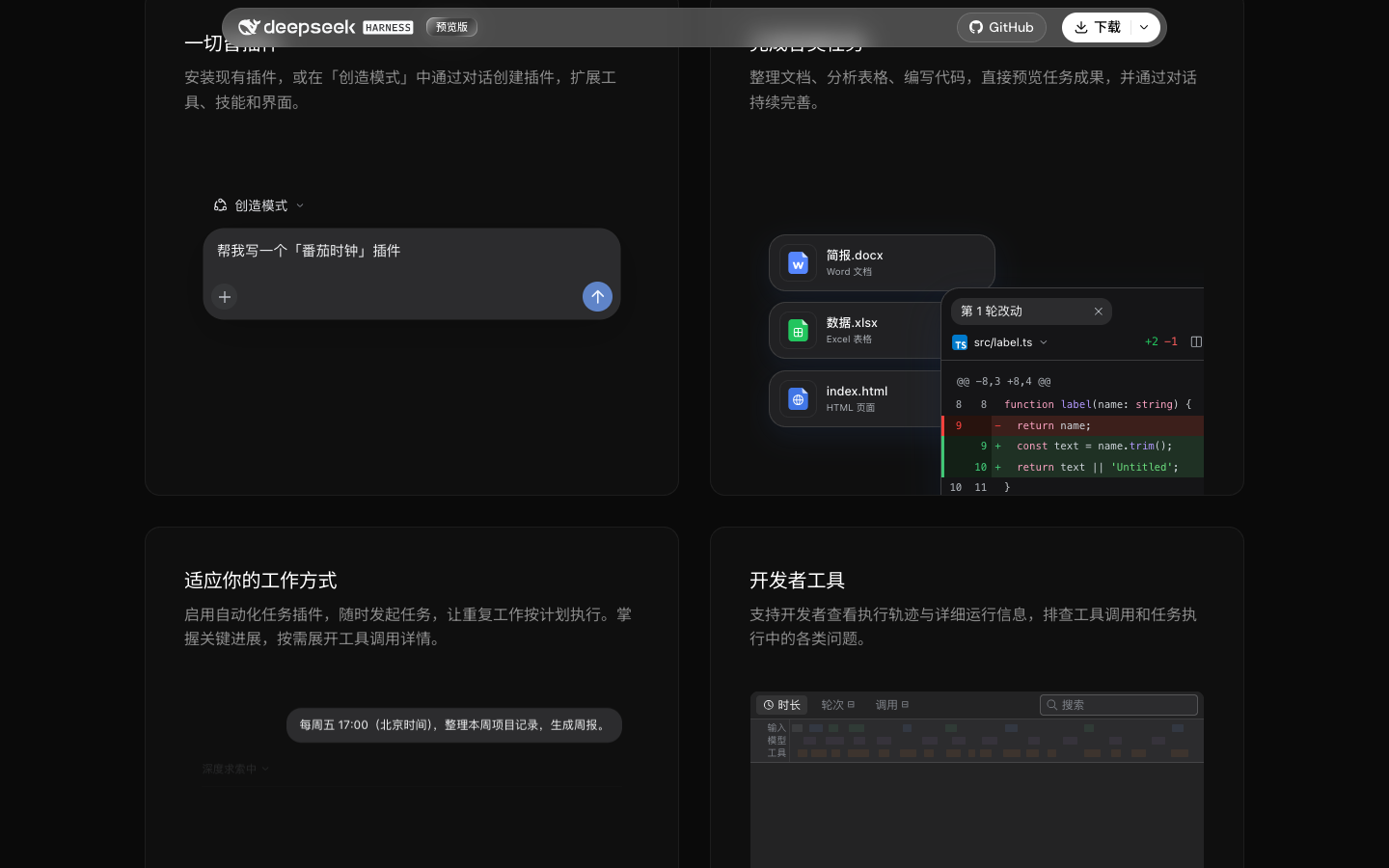
Task: Click the 模型 timeline row label
Action: click(x=776, y=741)
